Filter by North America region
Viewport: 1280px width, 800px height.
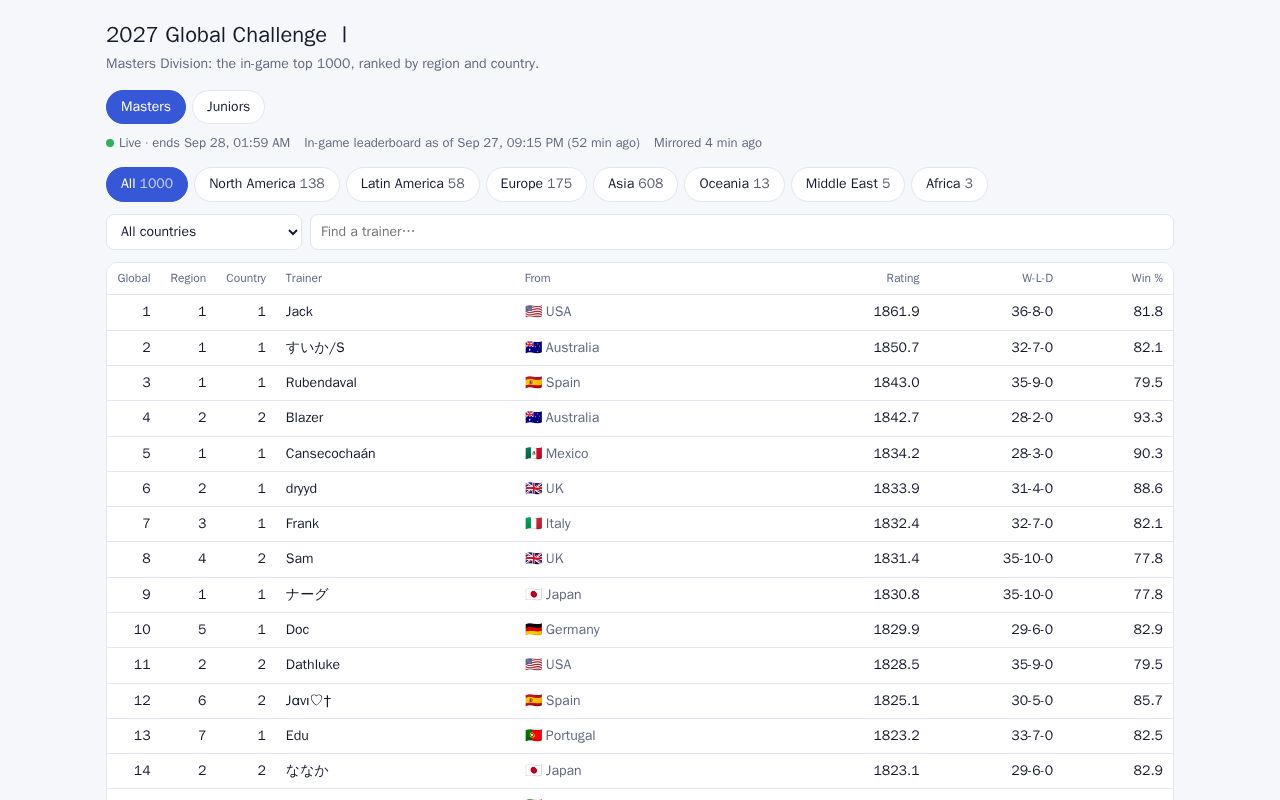[267, 184]
